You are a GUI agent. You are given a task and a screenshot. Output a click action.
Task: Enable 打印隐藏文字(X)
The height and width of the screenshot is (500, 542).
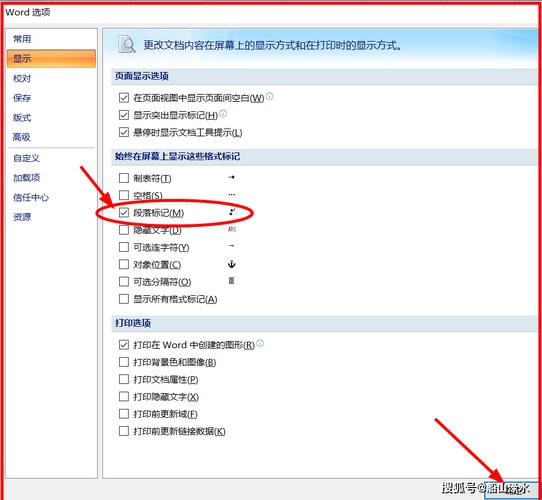(124, 396)
